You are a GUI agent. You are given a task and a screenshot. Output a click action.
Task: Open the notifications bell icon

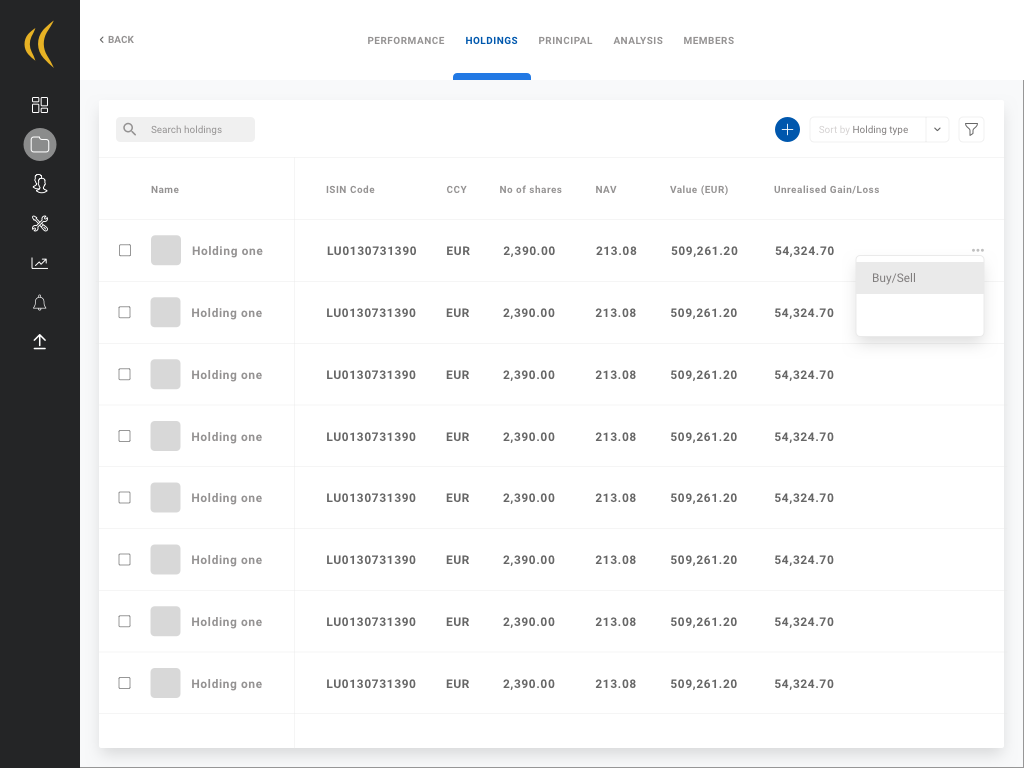coord(40,302)
